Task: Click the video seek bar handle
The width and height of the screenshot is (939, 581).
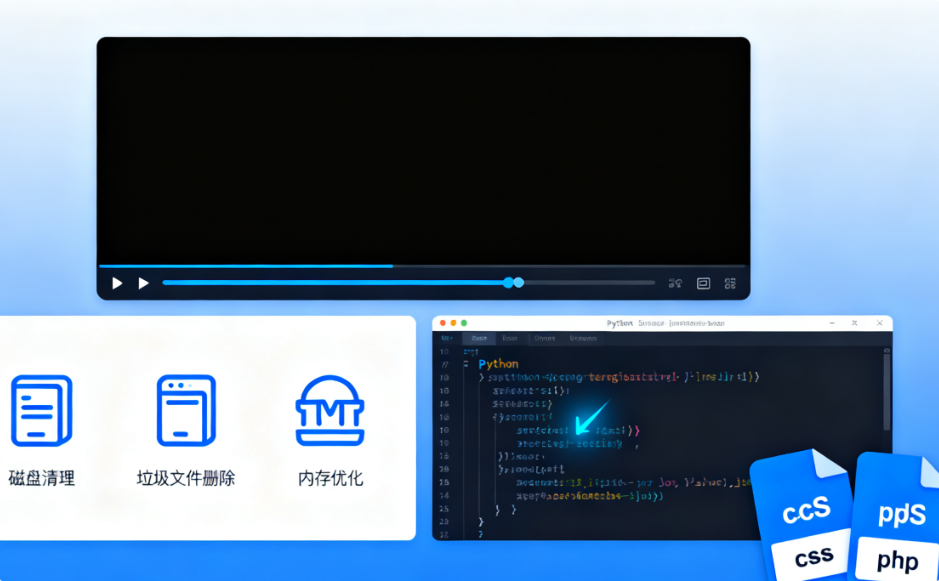Action: [x=513, y=283]
